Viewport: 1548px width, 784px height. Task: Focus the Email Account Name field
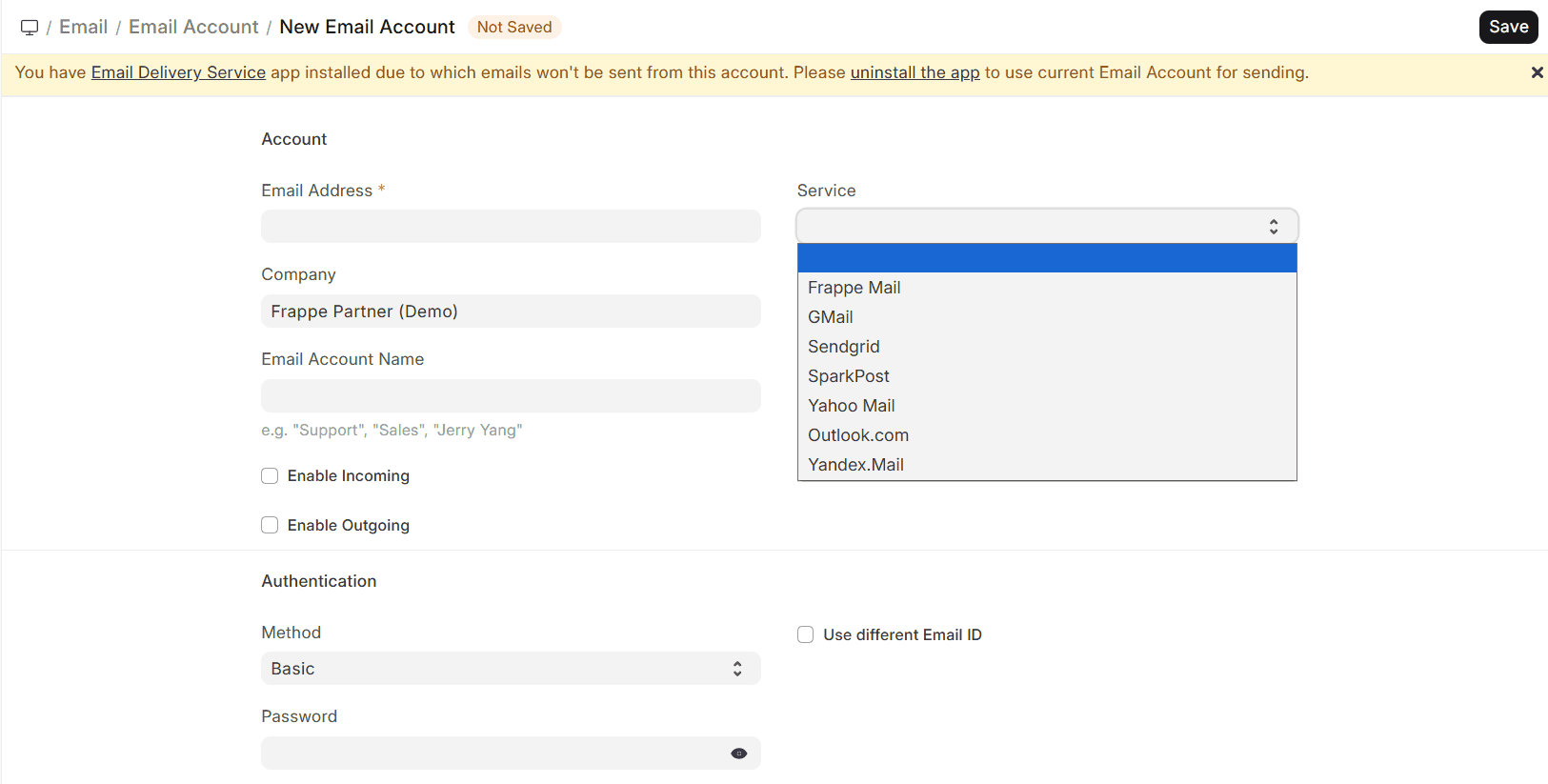click(511, 396)
